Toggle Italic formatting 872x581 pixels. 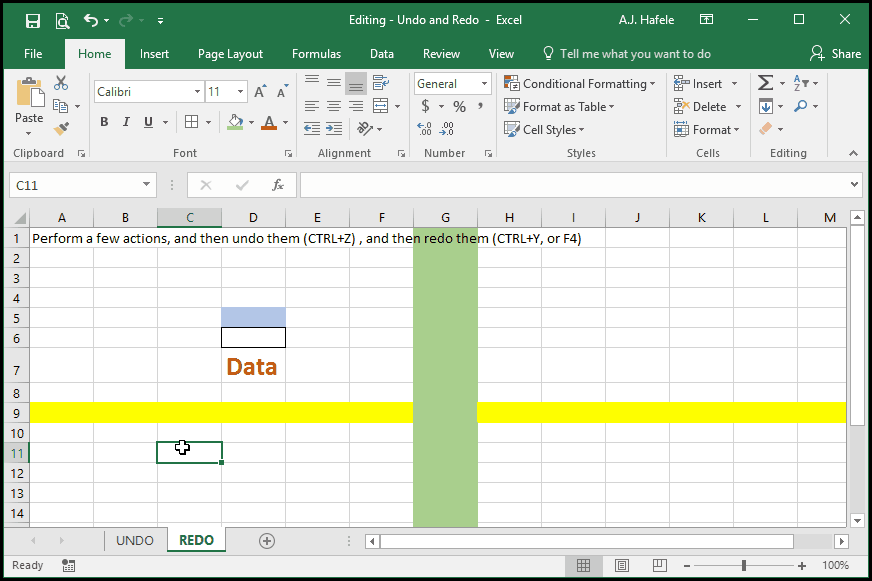point(126,122)
